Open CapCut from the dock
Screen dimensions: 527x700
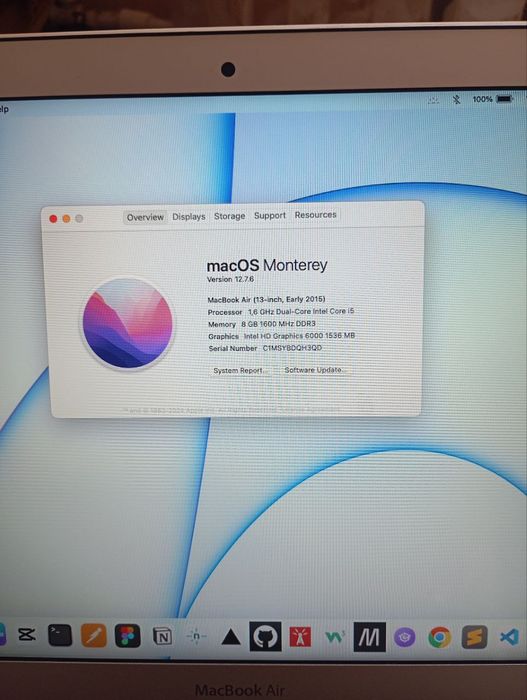27,634
